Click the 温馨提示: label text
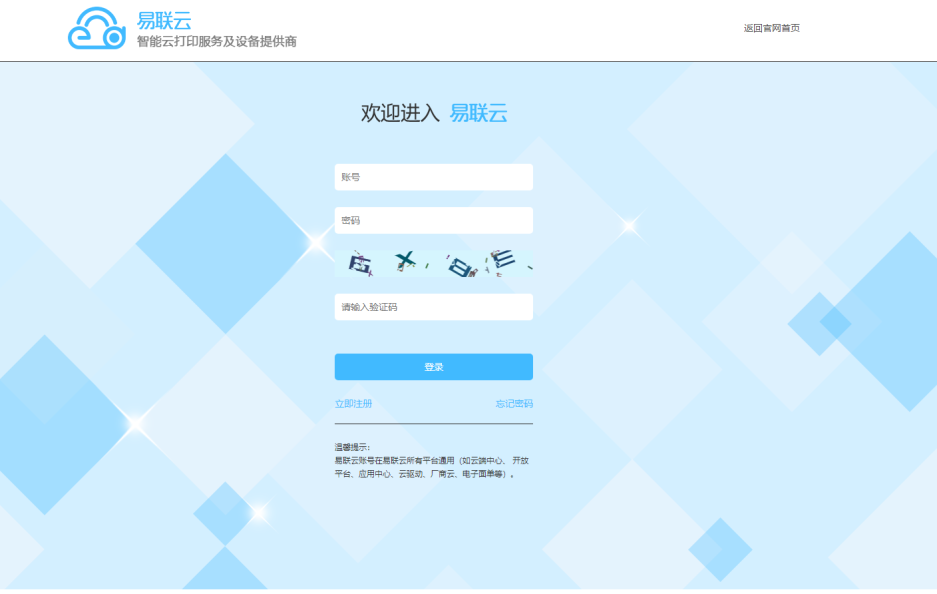 (x=353, y=447)
